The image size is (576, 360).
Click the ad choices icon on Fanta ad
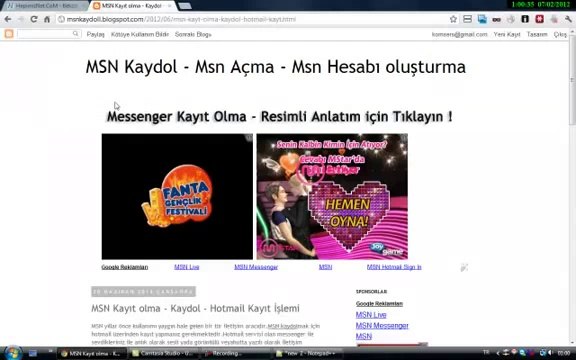(x=249, y=137)
